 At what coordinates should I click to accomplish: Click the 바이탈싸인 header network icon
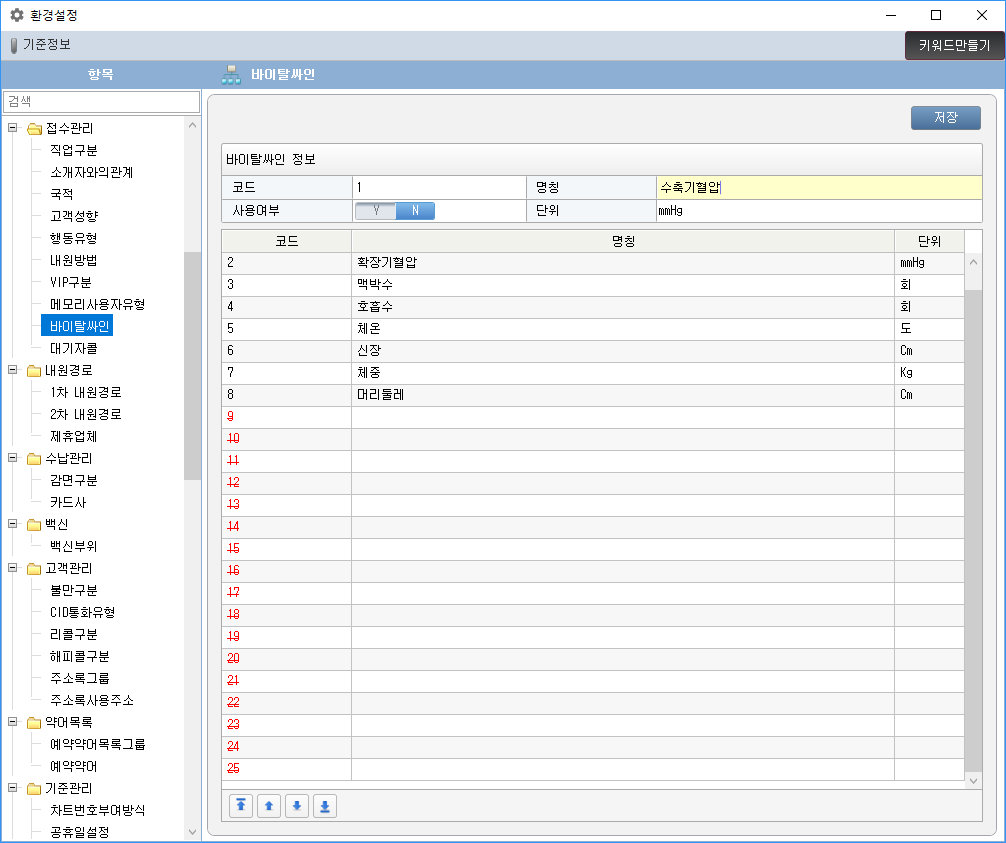coord(232,75)
